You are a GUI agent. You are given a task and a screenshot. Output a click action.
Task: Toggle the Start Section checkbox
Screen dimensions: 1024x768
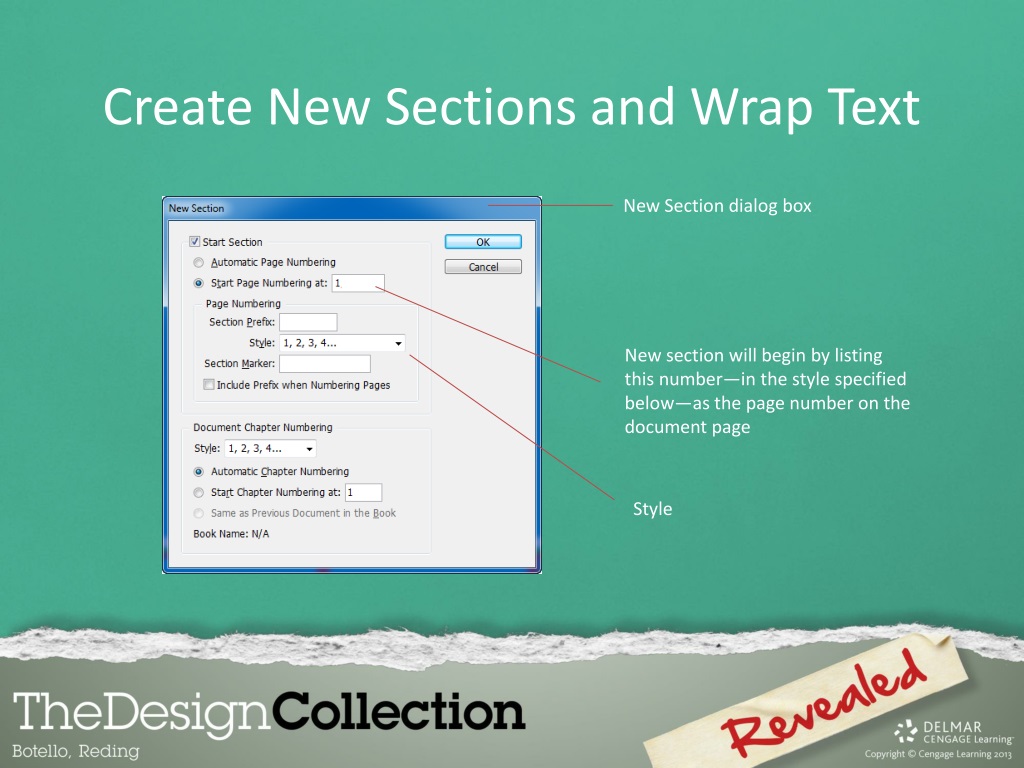click(x=195, y=242)
